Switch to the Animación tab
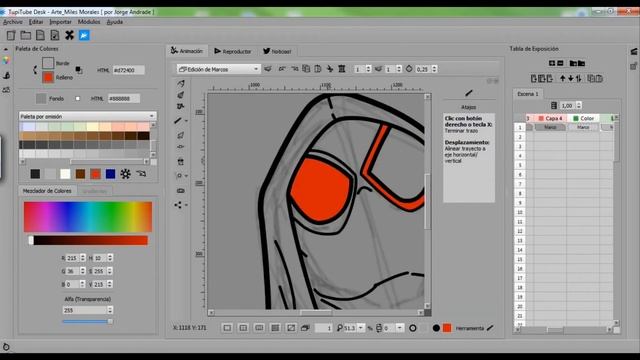Viewport: 640px width, 360px height. [x=187, y=51]
